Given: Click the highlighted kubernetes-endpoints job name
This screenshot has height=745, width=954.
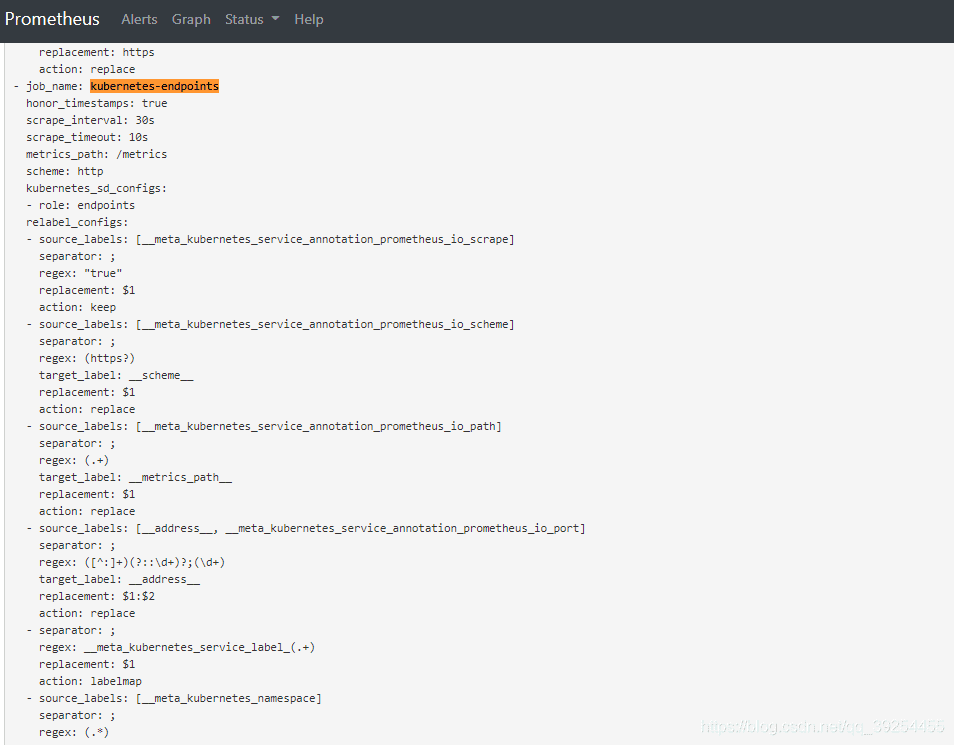Looking at the screenshot, I should (154, 86).
